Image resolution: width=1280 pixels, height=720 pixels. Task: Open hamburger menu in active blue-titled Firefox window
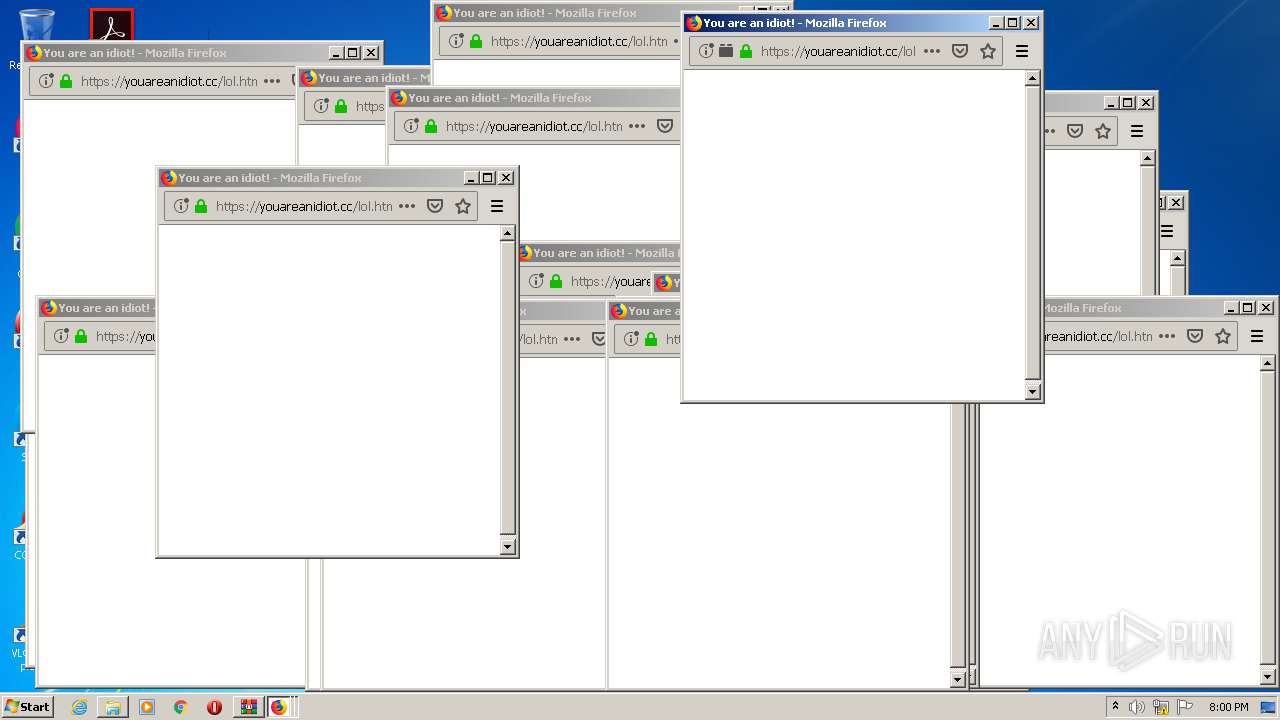(x=1021, y=51)
